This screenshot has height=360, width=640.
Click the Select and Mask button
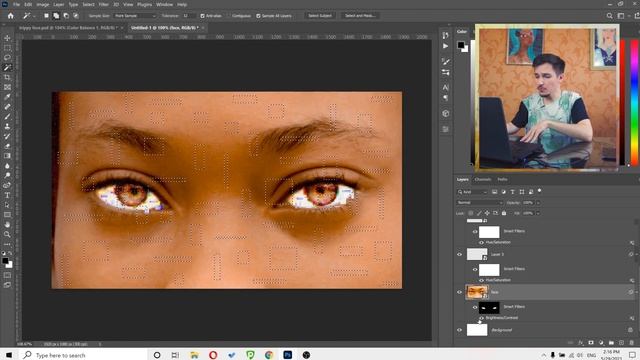click(x=360, y=16)
